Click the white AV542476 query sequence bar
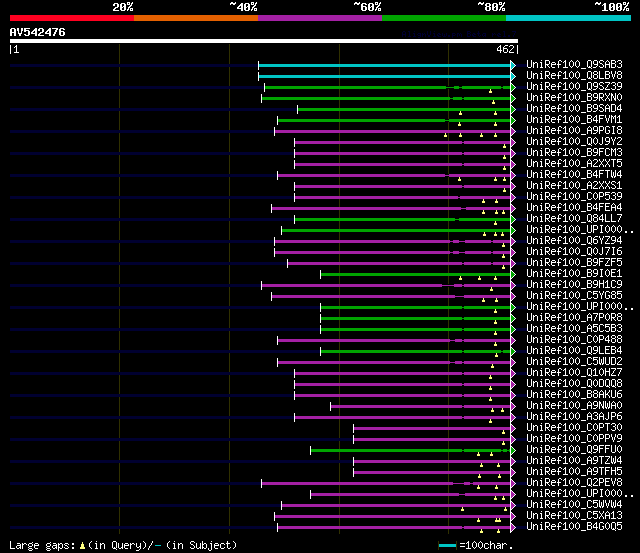640x553 pixels. [264, 41]
